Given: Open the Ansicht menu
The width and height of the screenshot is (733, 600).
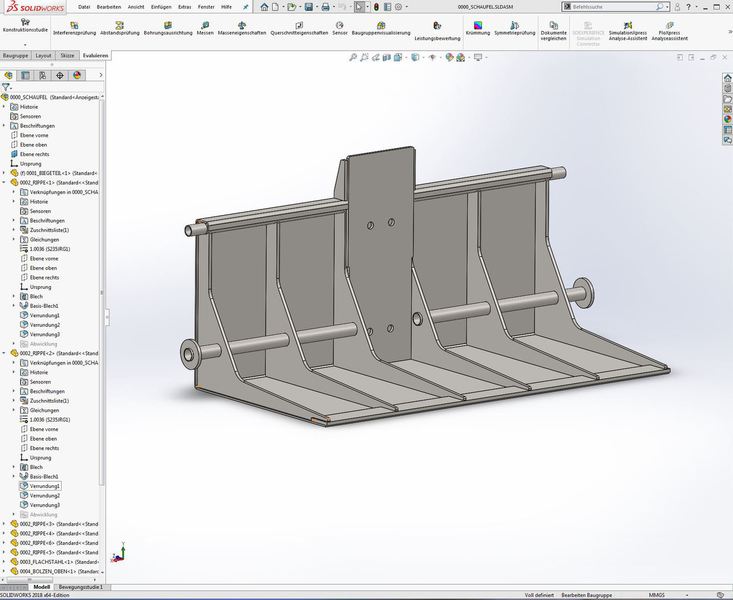Looking at the screenshot, I should pos(136,7).
